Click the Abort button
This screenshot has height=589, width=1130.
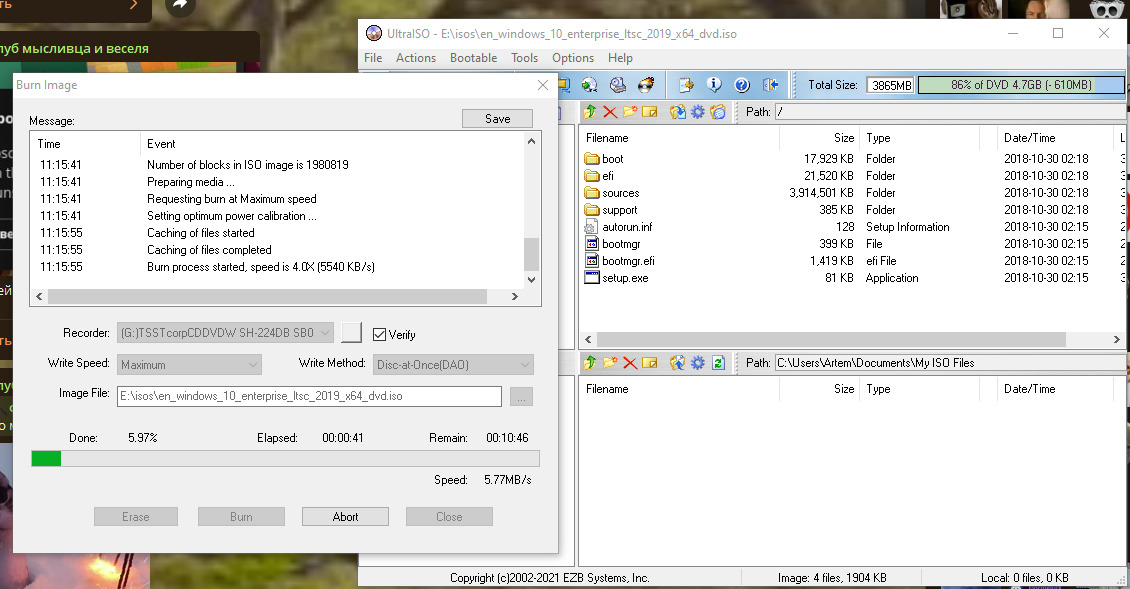point(345,517)
